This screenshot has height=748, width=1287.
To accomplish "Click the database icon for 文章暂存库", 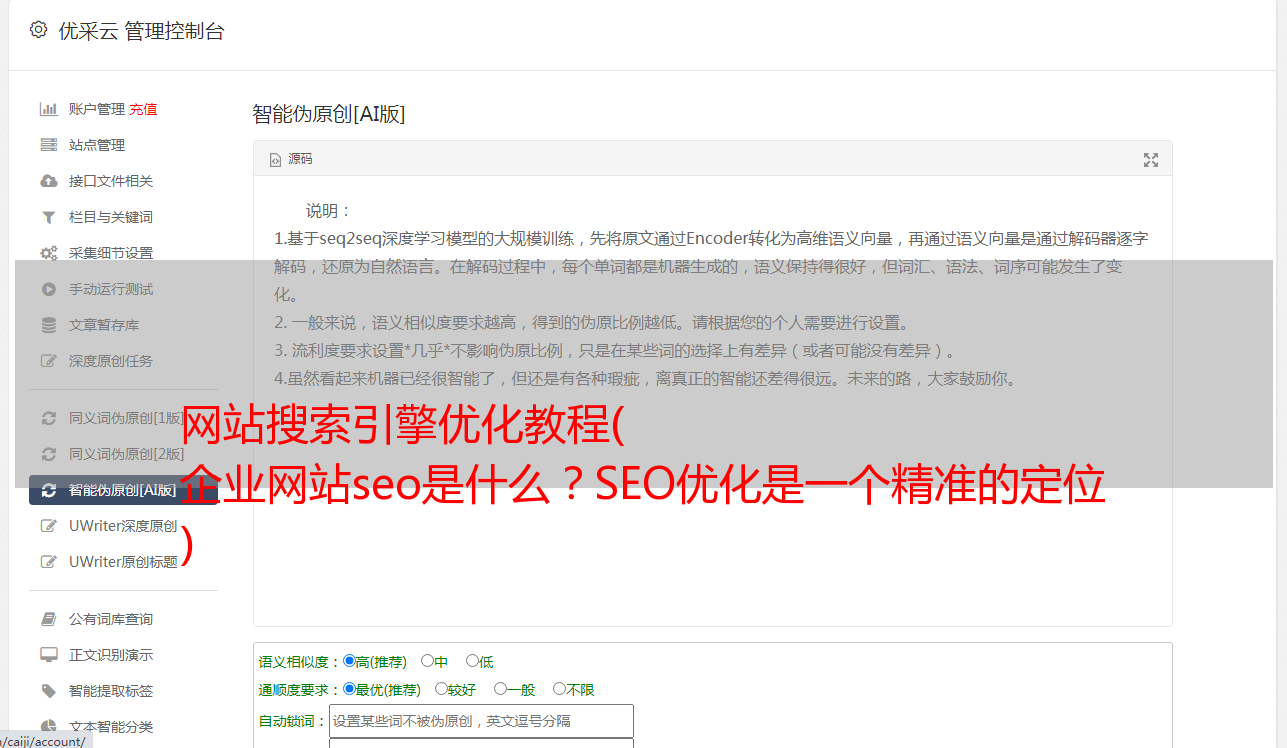I will [48, 325].
